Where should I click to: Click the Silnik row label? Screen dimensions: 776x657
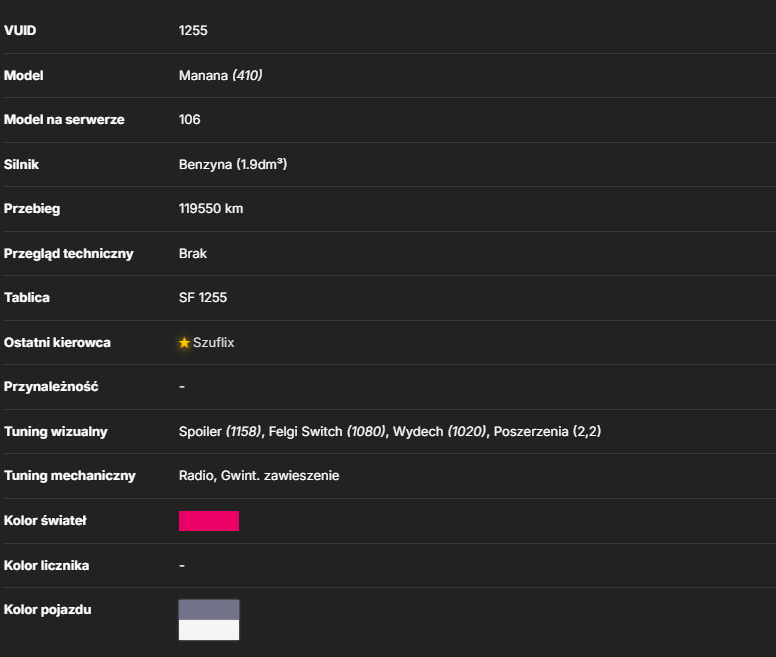(x=21, y=164)
